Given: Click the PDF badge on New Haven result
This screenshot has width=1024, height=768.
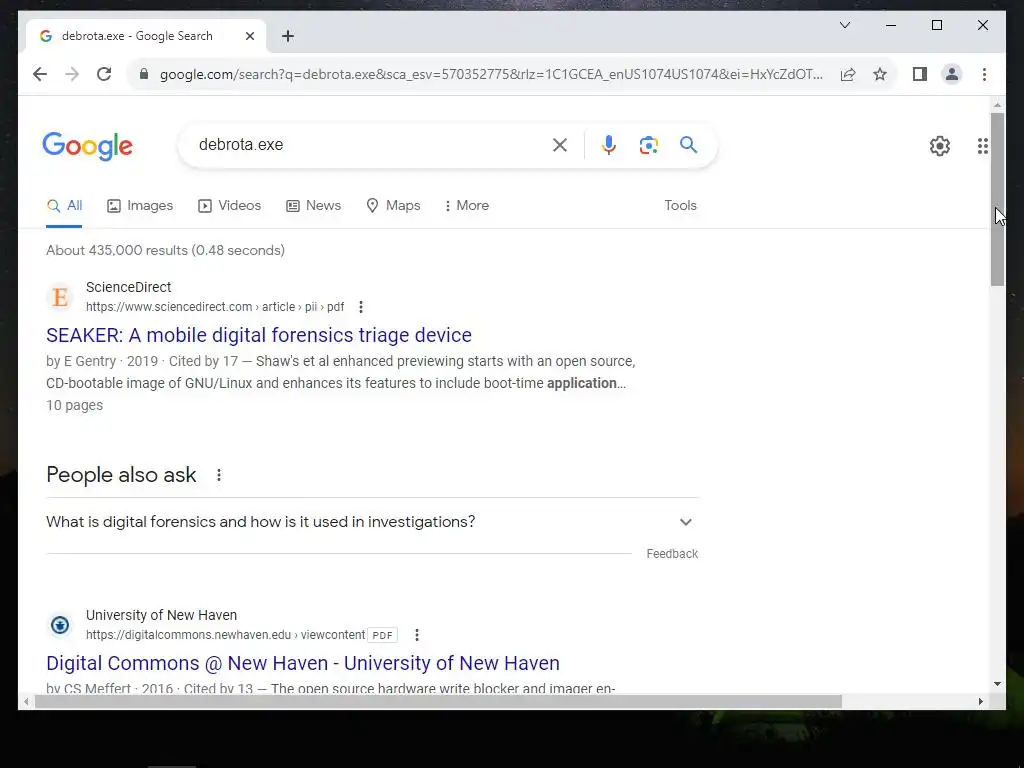Looking at the screenshot, I should tap(383, 635).
